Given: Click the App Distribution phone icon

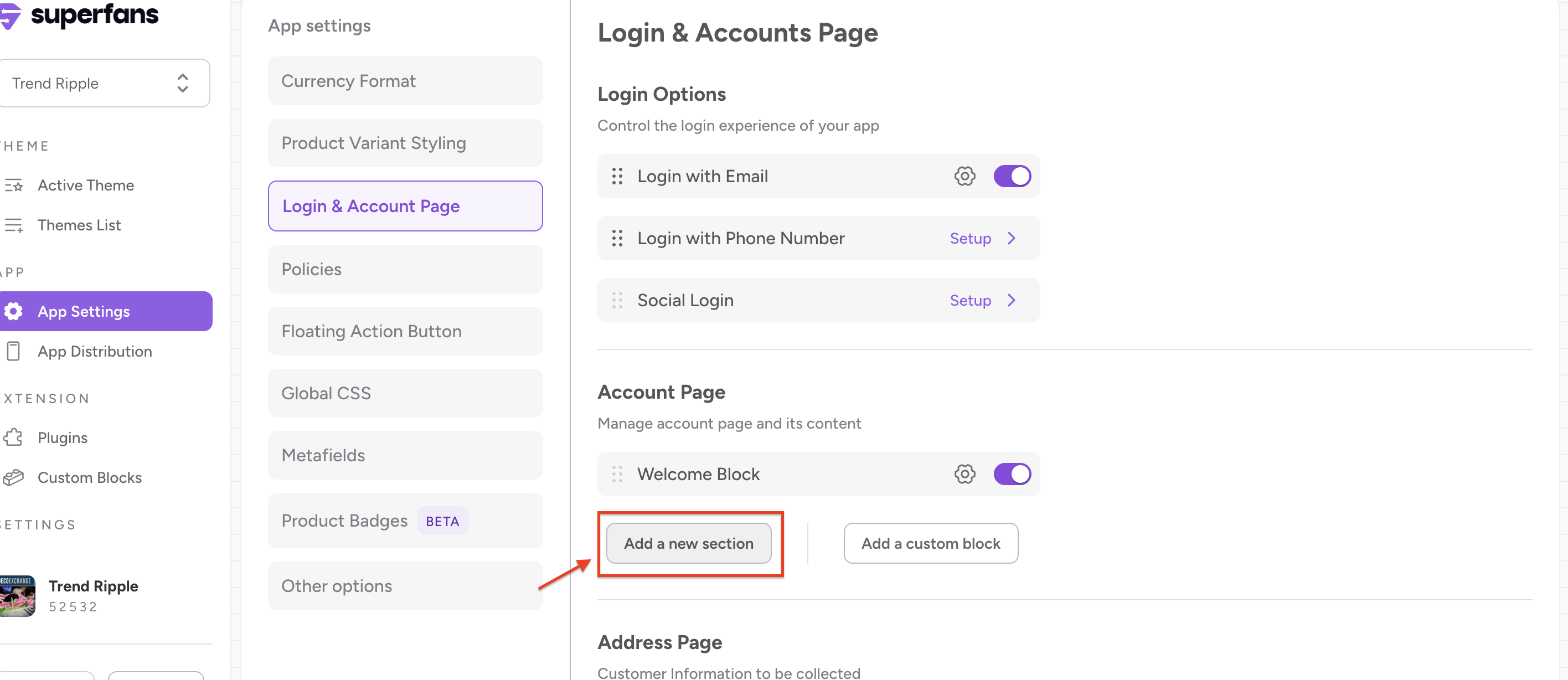Looking at the screenshot, I should coord(13,351).
